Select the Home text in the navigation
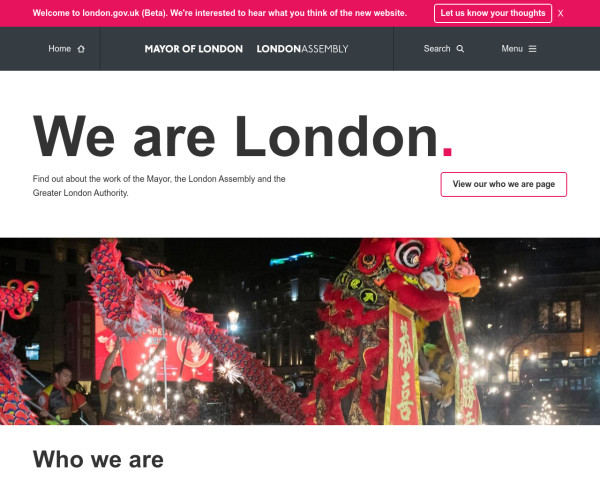 coord(59,49)
